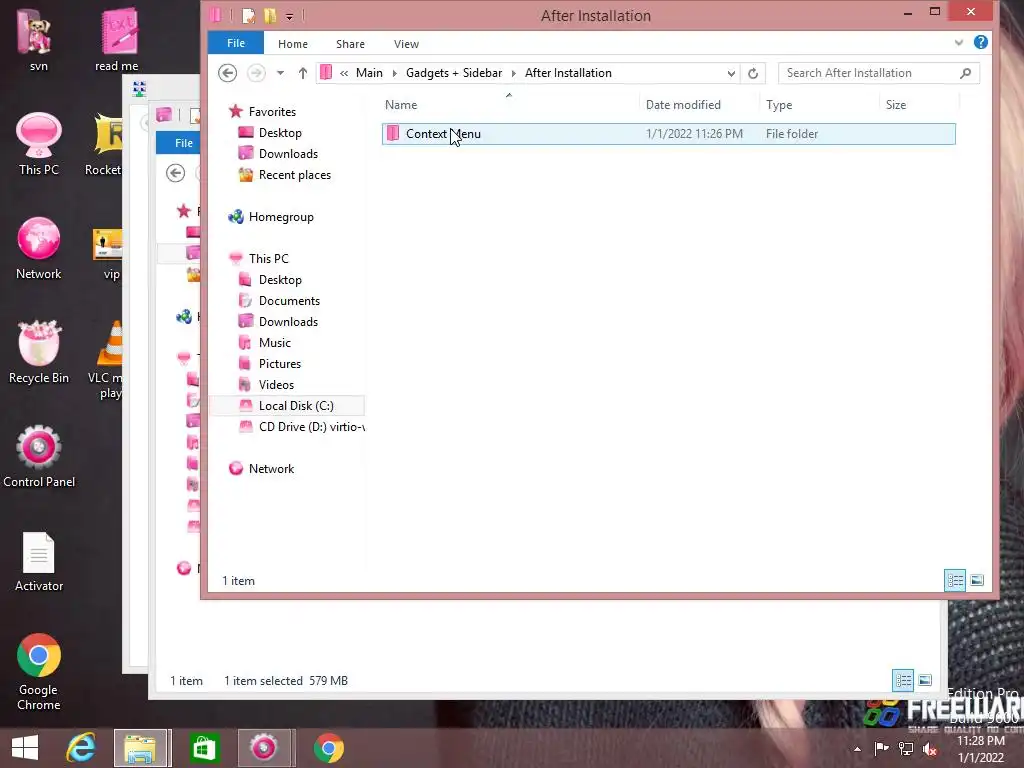Open CD Drive (D:) virtio

click(301, 426)
